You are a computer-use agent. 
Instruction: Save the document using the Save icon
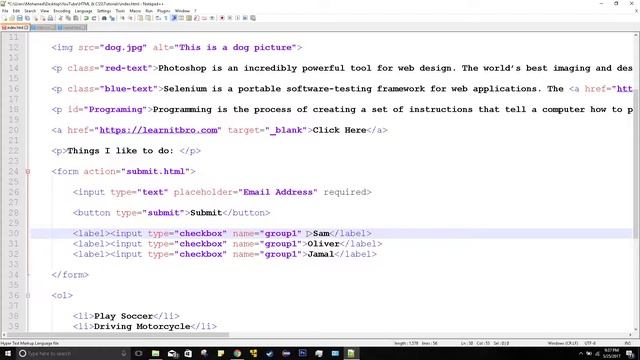(x=20, y=18)
